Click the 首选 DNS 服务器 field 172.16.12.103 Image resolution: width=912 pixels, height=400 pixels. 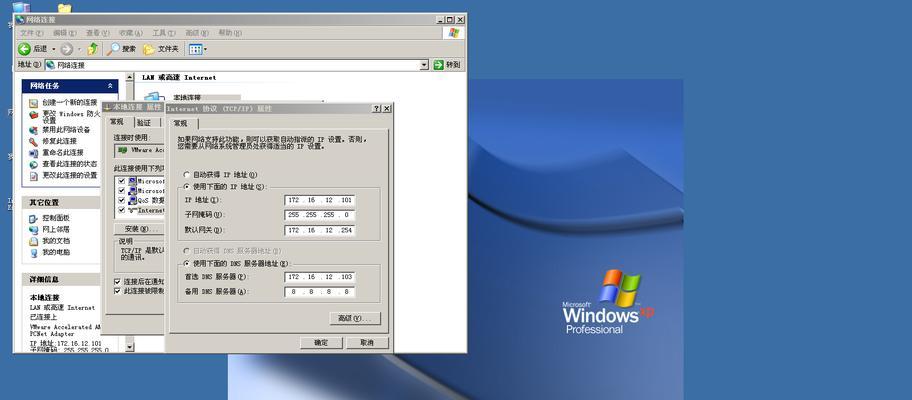coord(320,277)
